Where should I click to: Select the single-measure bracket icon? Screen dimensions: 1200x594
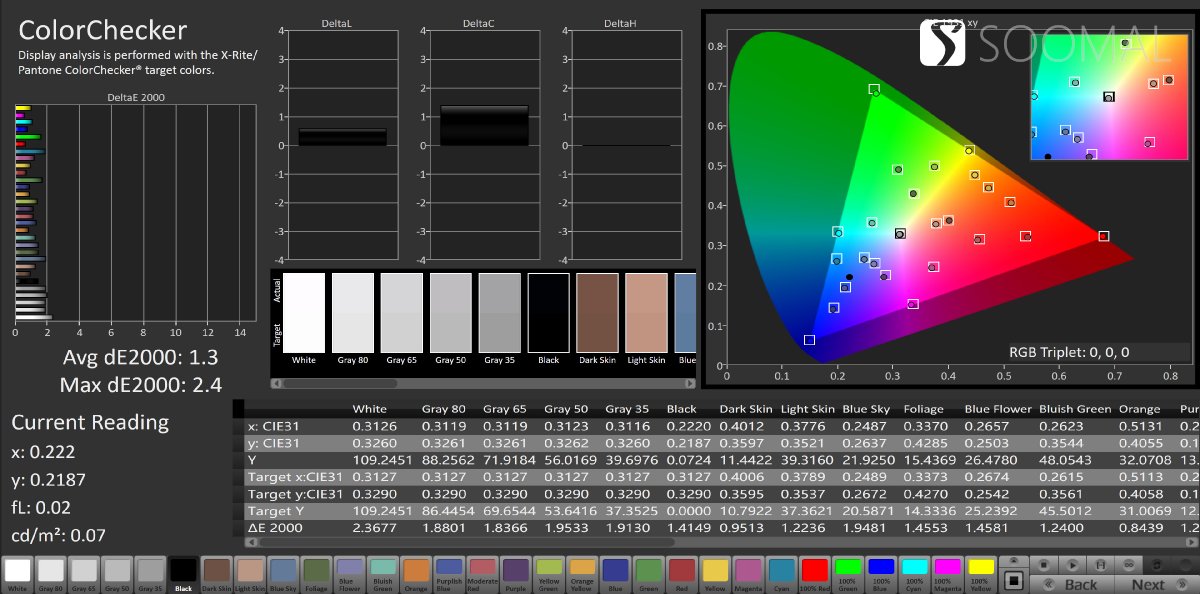point(1100,565)
